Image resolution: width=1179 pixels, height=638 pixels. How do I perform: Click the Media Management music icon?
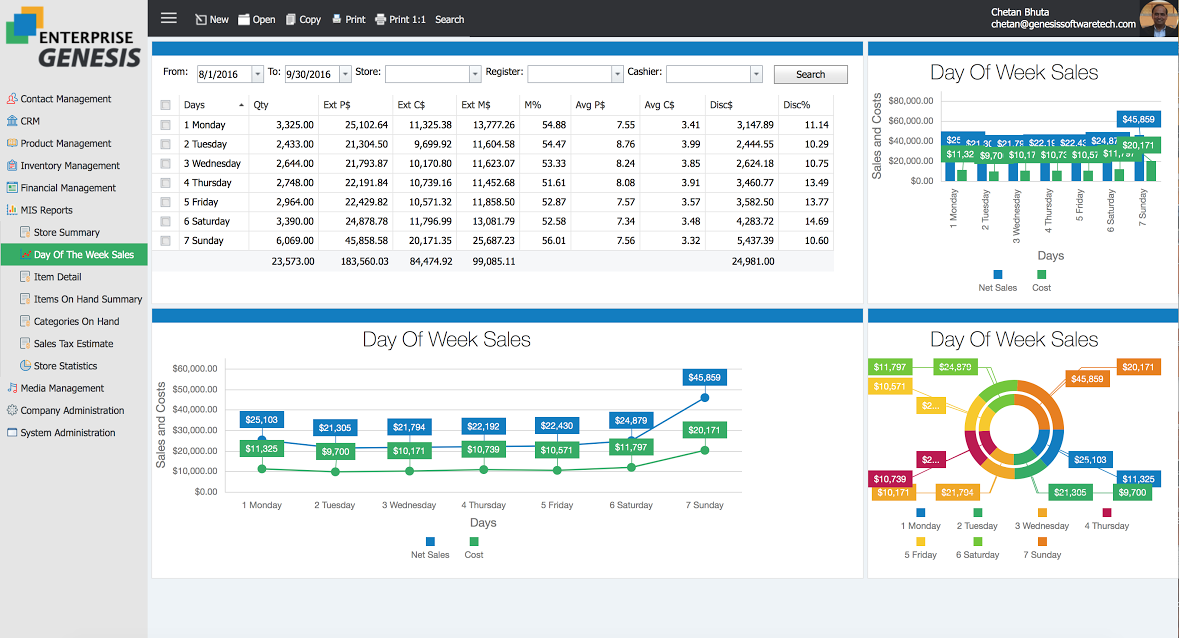click(12, 388)
